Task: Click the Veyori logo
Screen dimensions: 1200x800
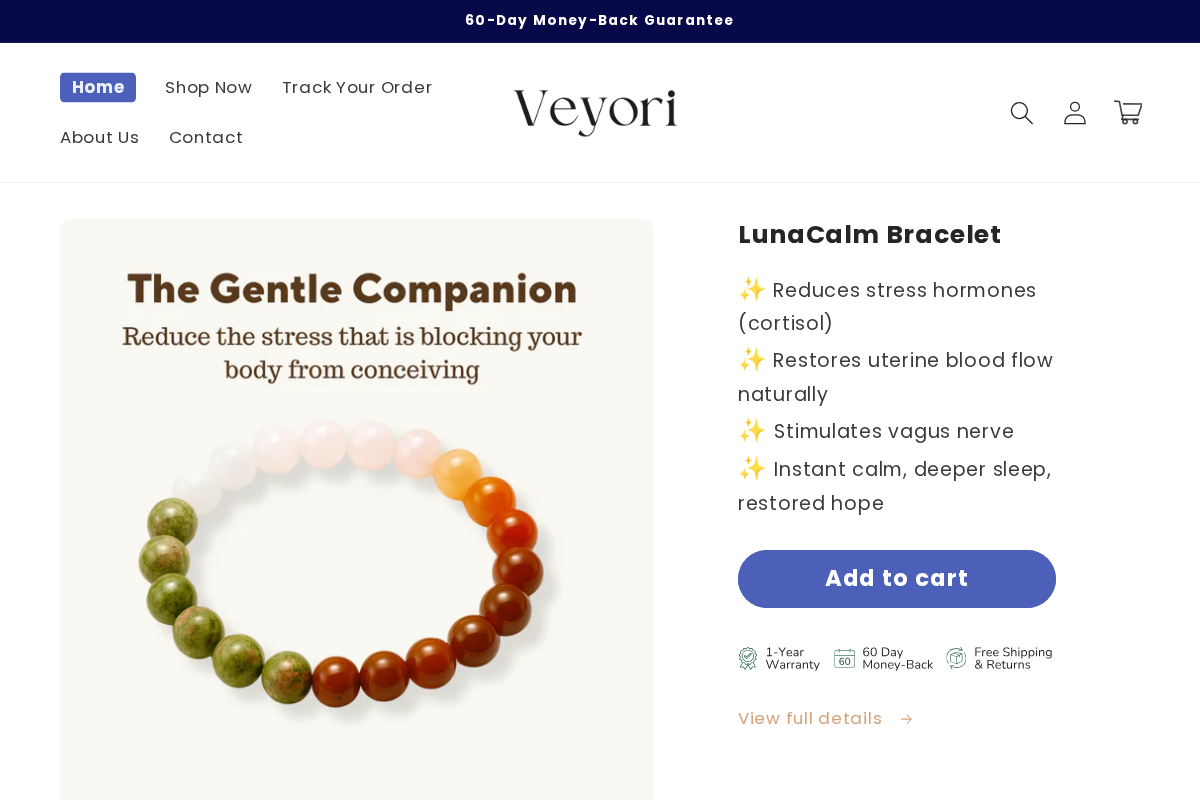Action: pos(596,112)
